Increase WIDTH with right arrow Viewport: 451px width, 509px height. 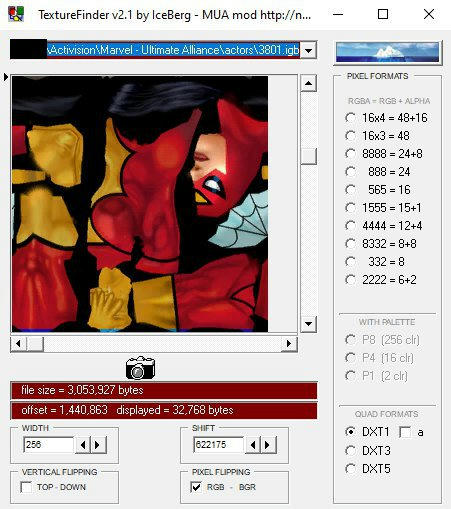click(x=98, y=445)
